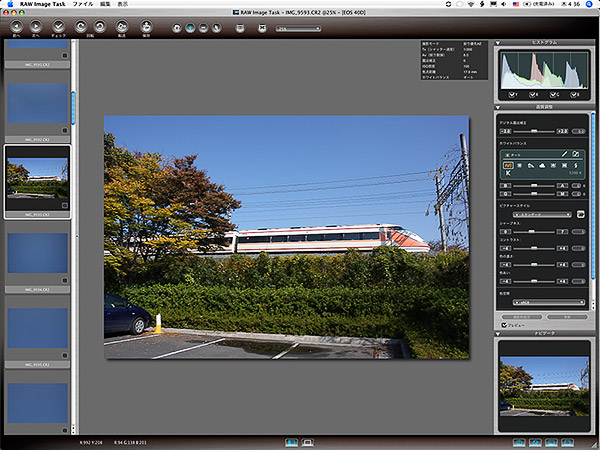The image size is (600, 450).
Task: Click third icon in bottom-right group
Action: coord(551,443)
